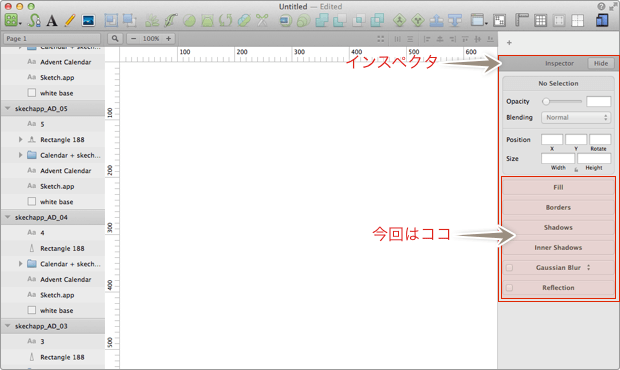Viewport: 620px width, 370px height.
Task: Enable the Reflection checkbox
Action: [x=509, y=287]
